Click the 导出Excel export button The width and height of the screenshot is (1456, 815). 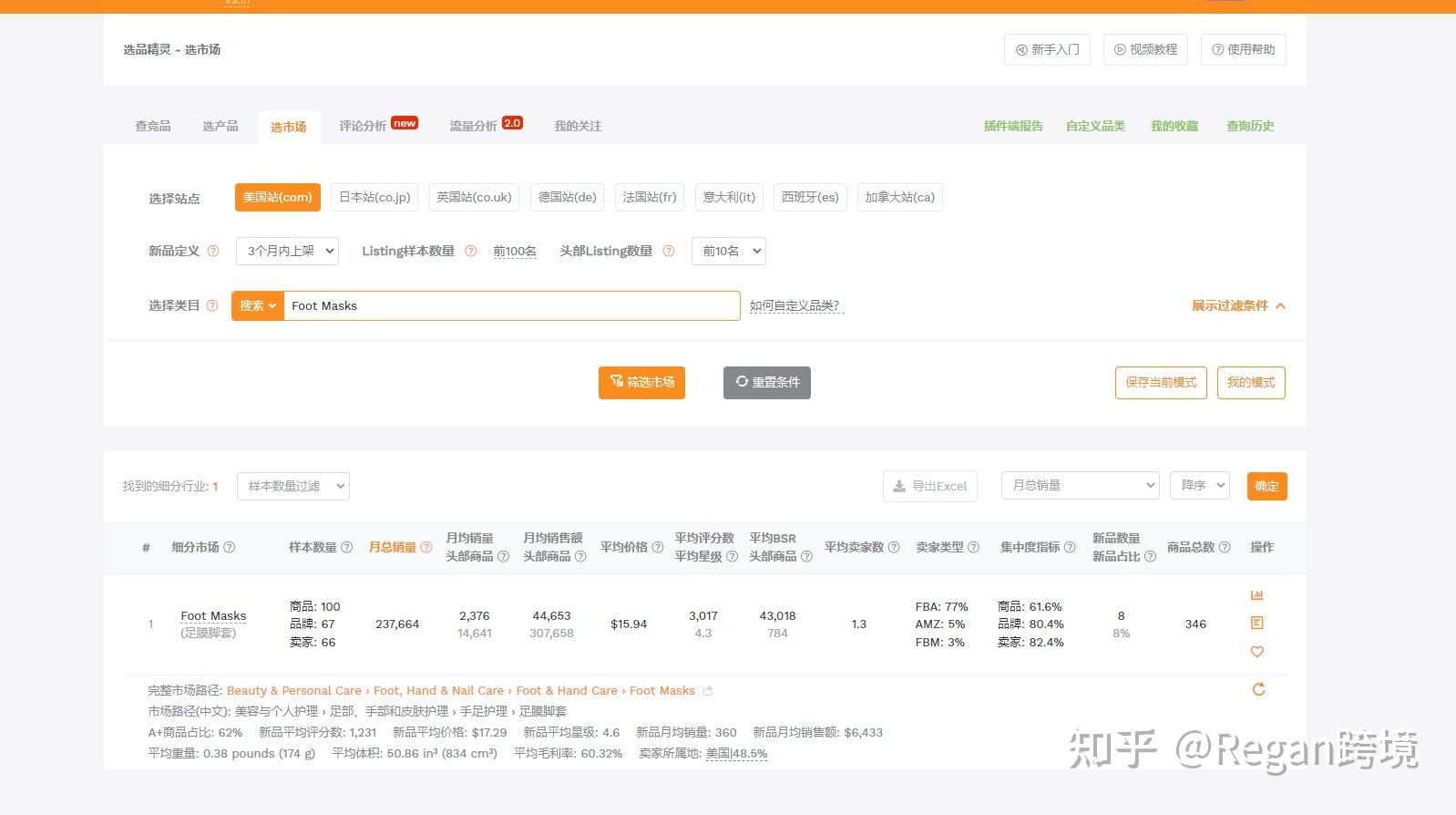(x=930, y=486)
